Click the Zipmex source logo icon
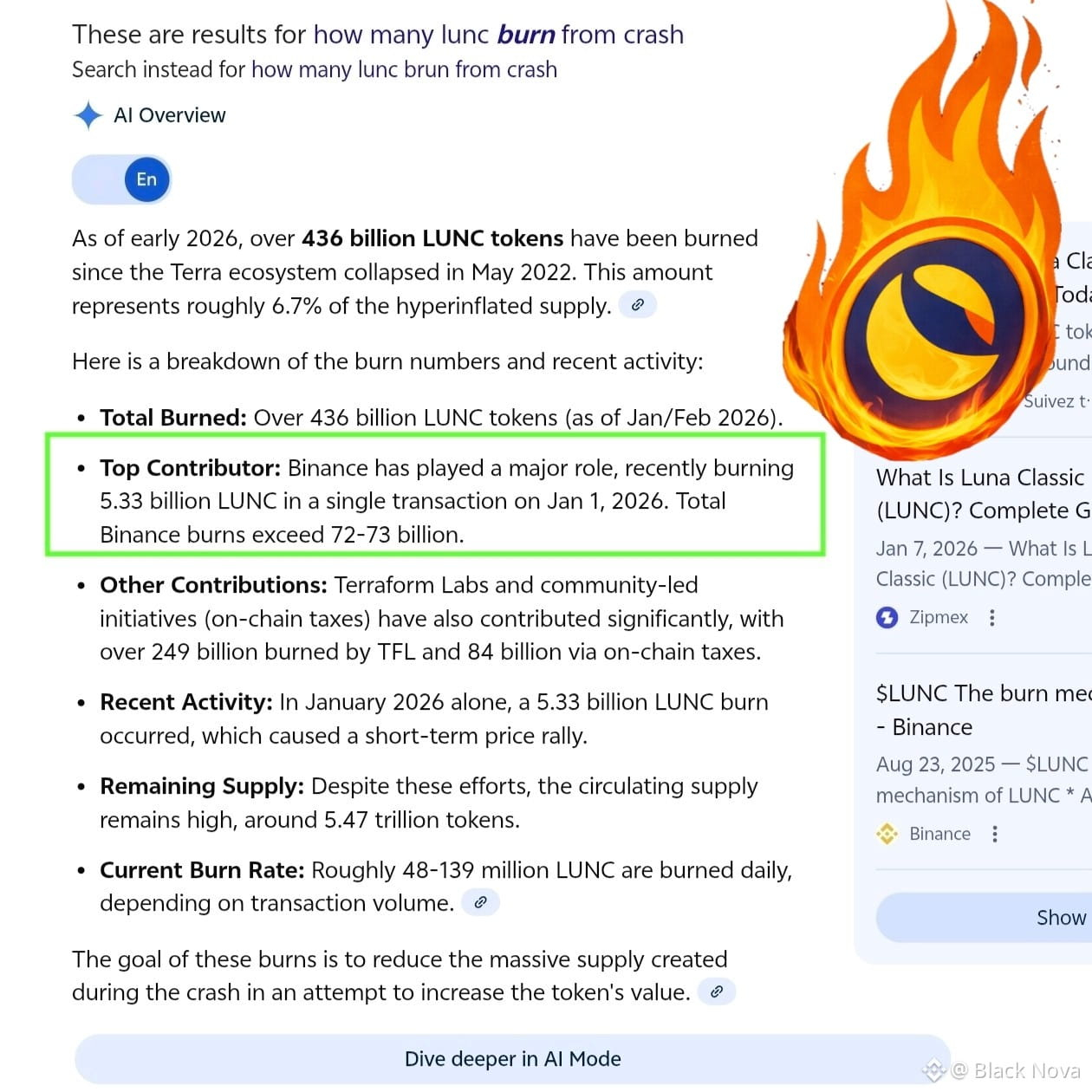This screenshot has height=1092, width=1092. [887, 617]
